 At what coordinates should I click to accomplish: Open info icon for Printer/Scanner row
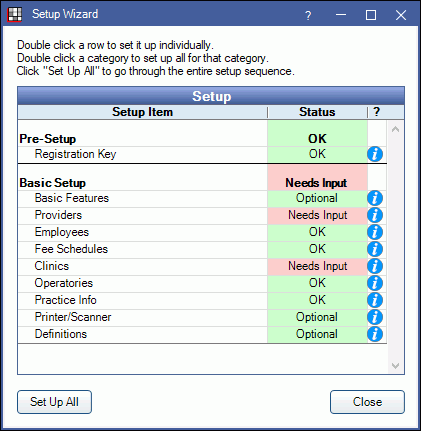375,317
